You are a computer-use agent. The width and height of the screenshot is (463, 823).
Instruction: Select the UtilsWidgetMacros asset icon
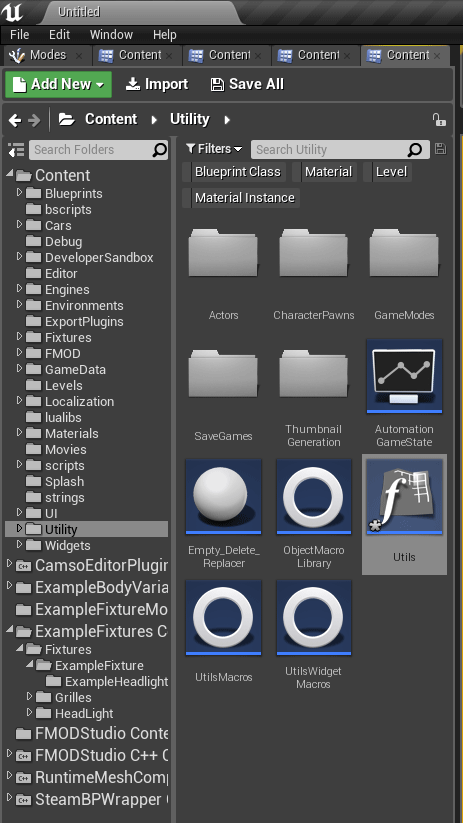click(314, 617)
